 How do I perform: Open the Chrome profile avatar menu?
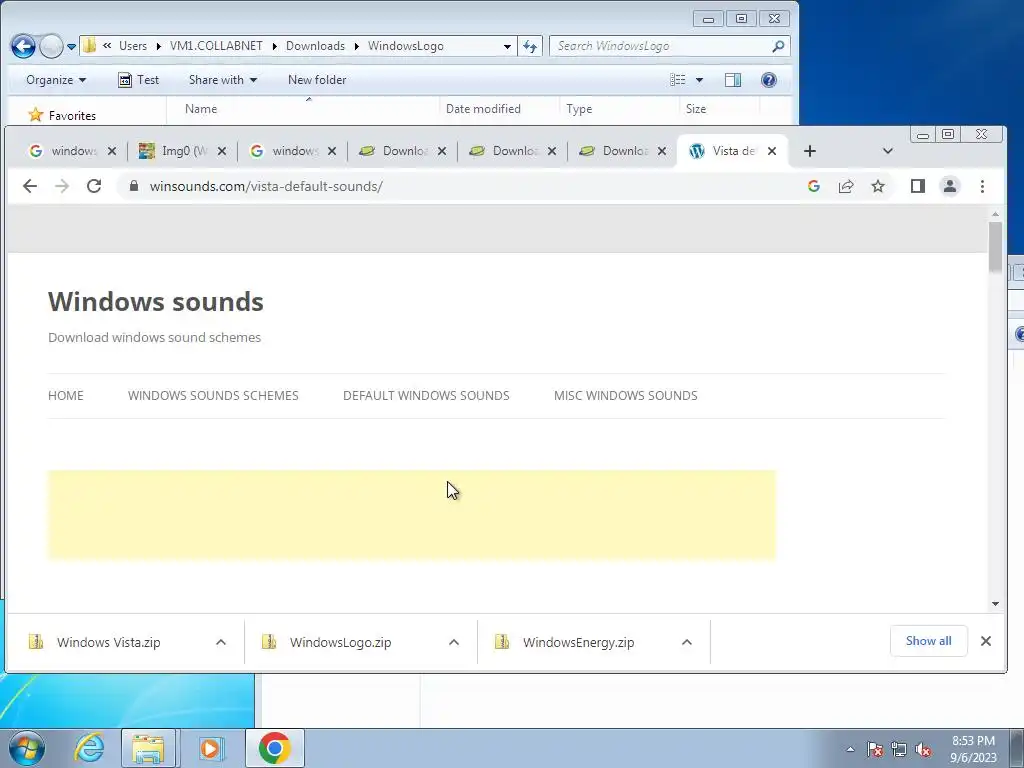(x=950, y=186)
